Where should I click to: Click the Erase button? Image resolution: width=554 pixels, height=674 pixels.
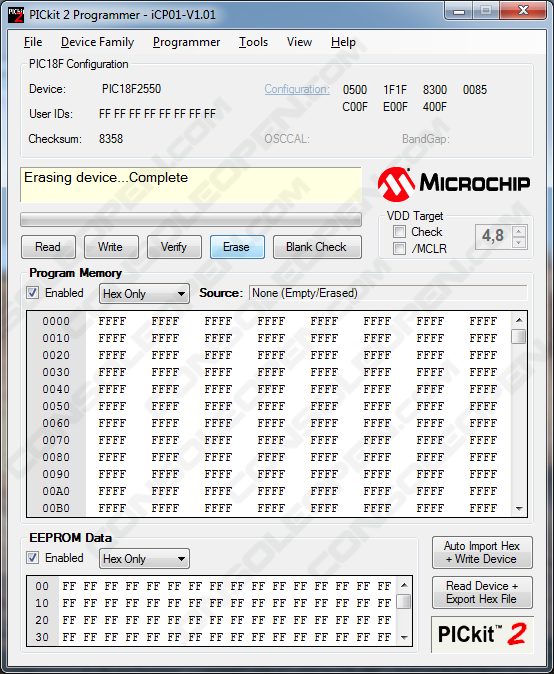coord(237,247)
